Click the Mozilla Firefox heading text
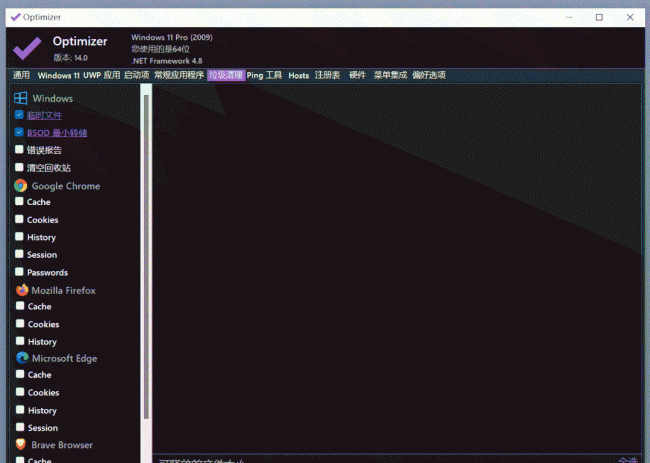The image size is (650, 463). (x=63, y=290)
